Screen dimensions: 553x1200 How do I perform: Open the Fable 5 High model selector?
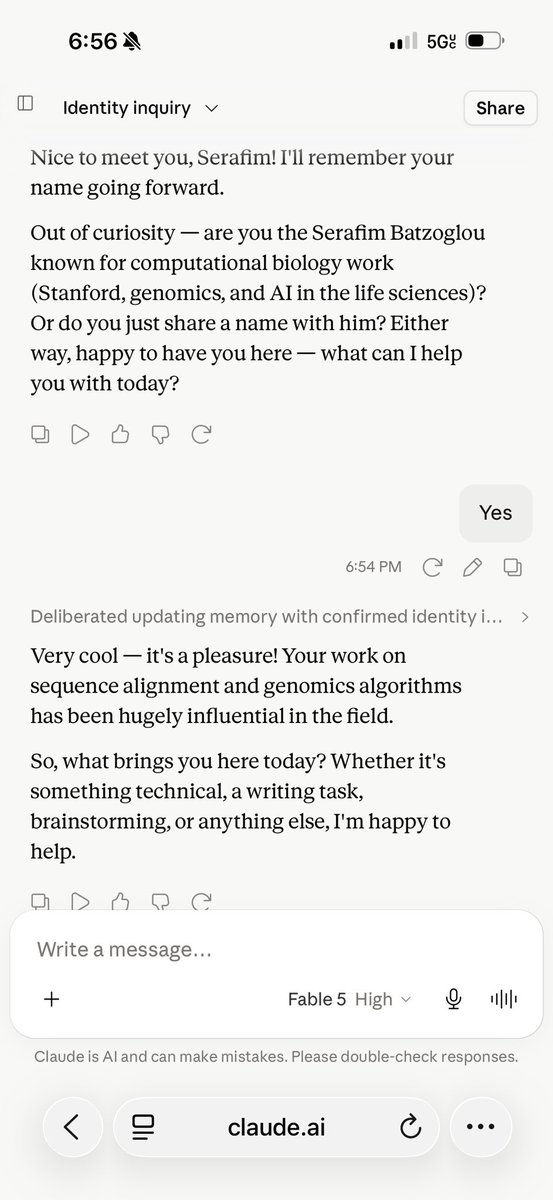click(x=349, y=999)
